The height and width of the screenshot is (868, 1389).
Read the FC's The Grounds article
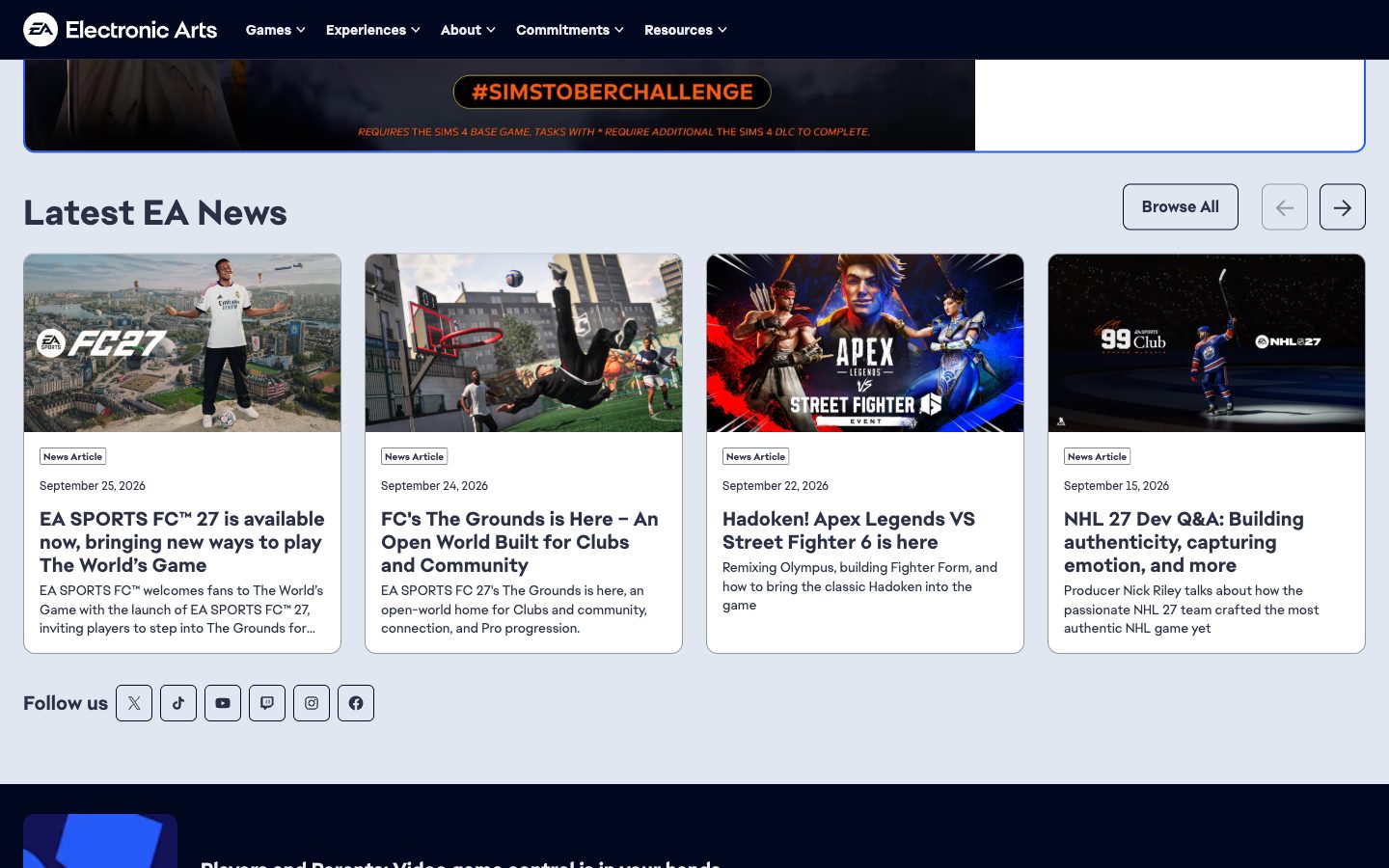(x=520, y=542)
